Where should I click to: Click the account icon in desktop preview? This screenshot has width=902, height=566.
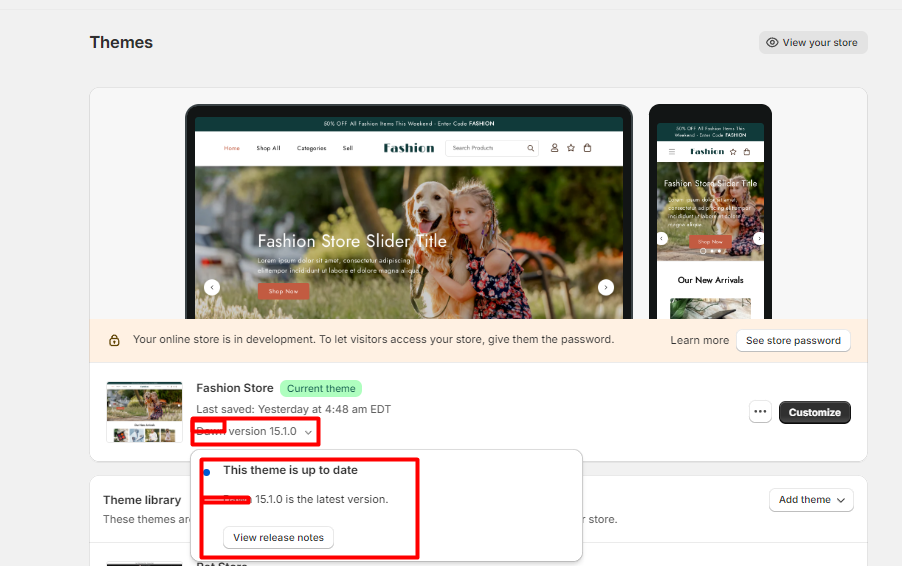point(555,148)
